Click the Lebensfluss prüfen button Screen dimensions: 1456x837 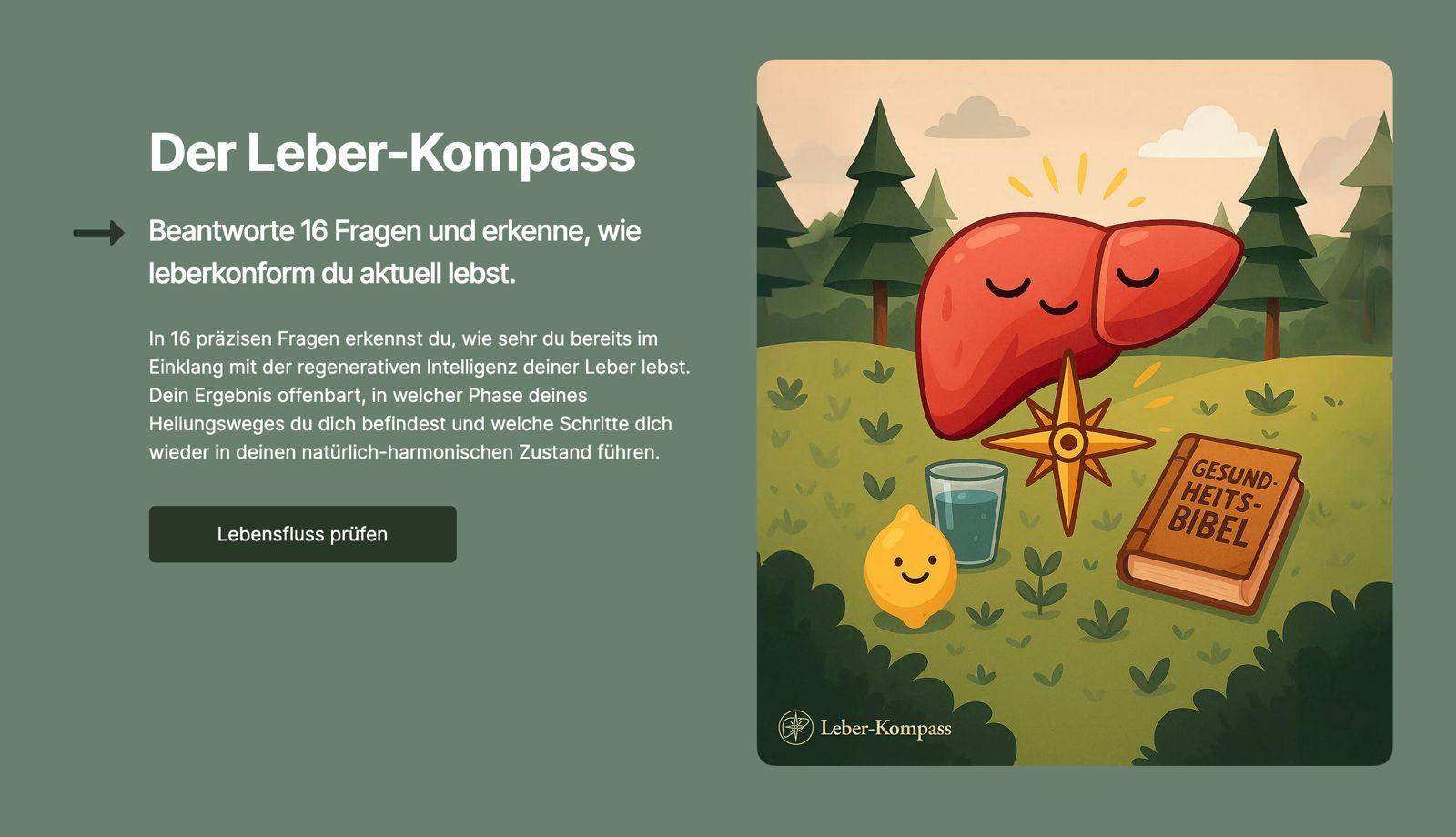[x=302, y=534]
